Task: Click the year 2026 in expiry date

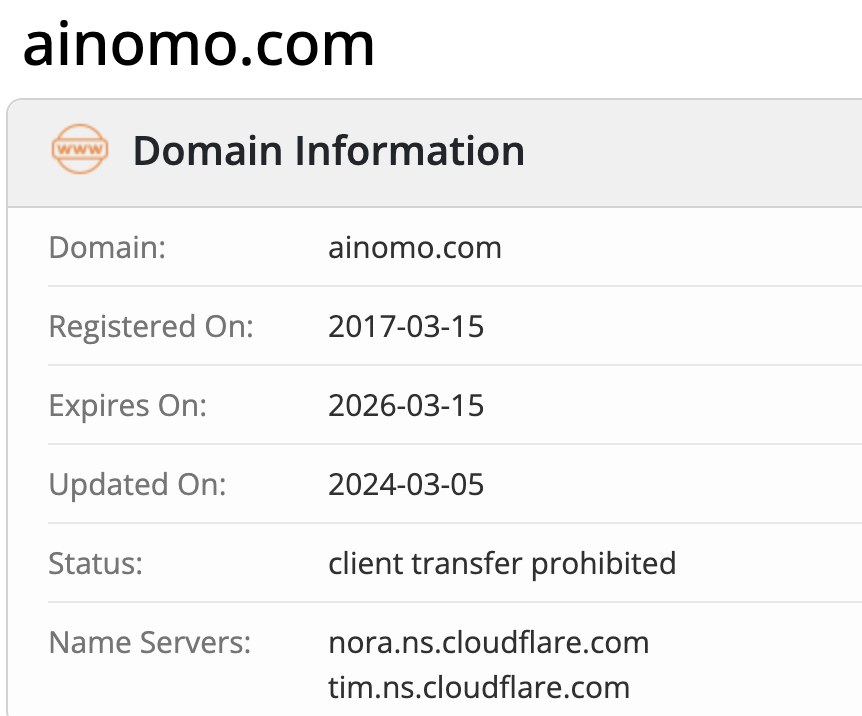Action: (x=362, y=405)
